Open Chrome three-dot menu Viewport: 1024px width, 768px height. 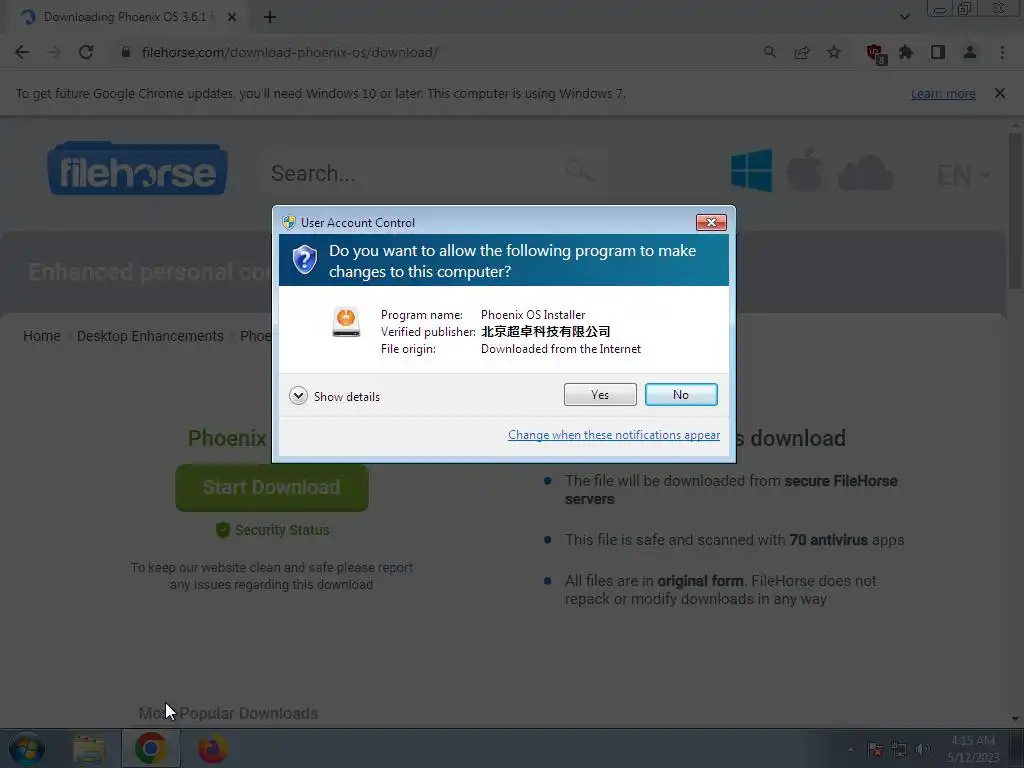[1002, 52]
